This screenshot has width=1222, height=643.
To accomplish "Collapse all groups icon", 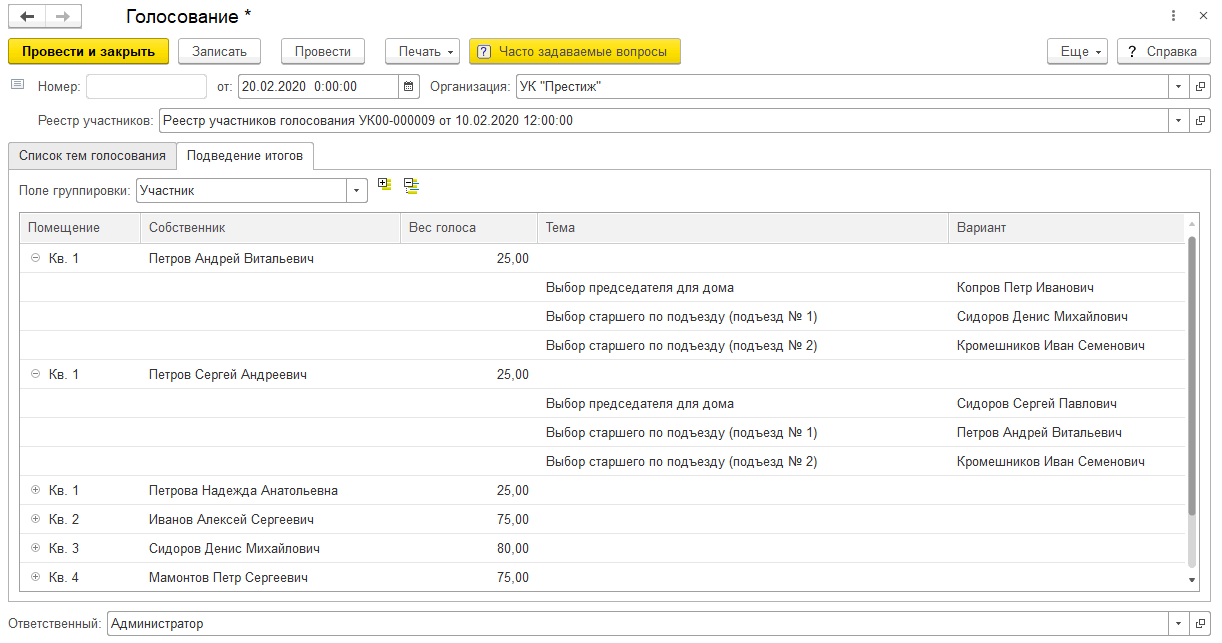I will click(411, 185).
